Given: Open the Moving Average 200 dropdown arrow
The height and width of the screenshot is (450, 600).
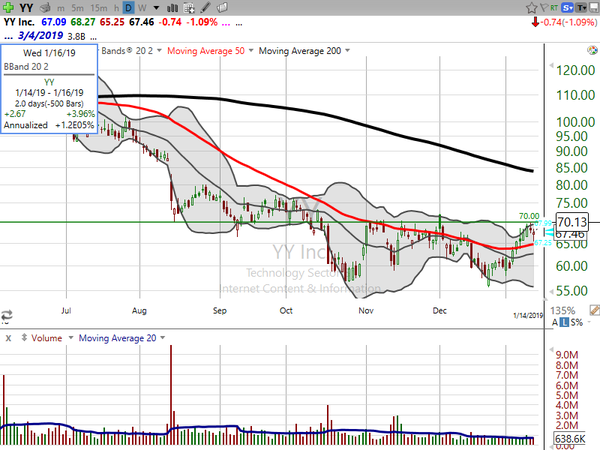Looking at the screenshot, I should (x=347, y=51).
